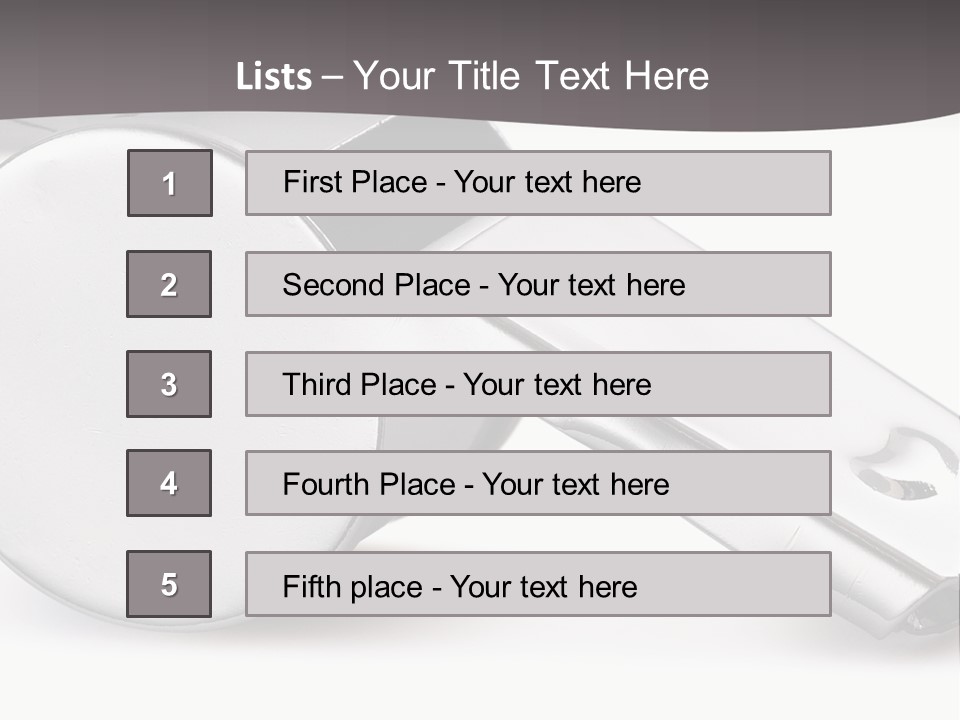The width and height of the screenshot is (960, 720).
Task: Click 'Your Title Text Here' heading
Action: (x=531, y=76)
